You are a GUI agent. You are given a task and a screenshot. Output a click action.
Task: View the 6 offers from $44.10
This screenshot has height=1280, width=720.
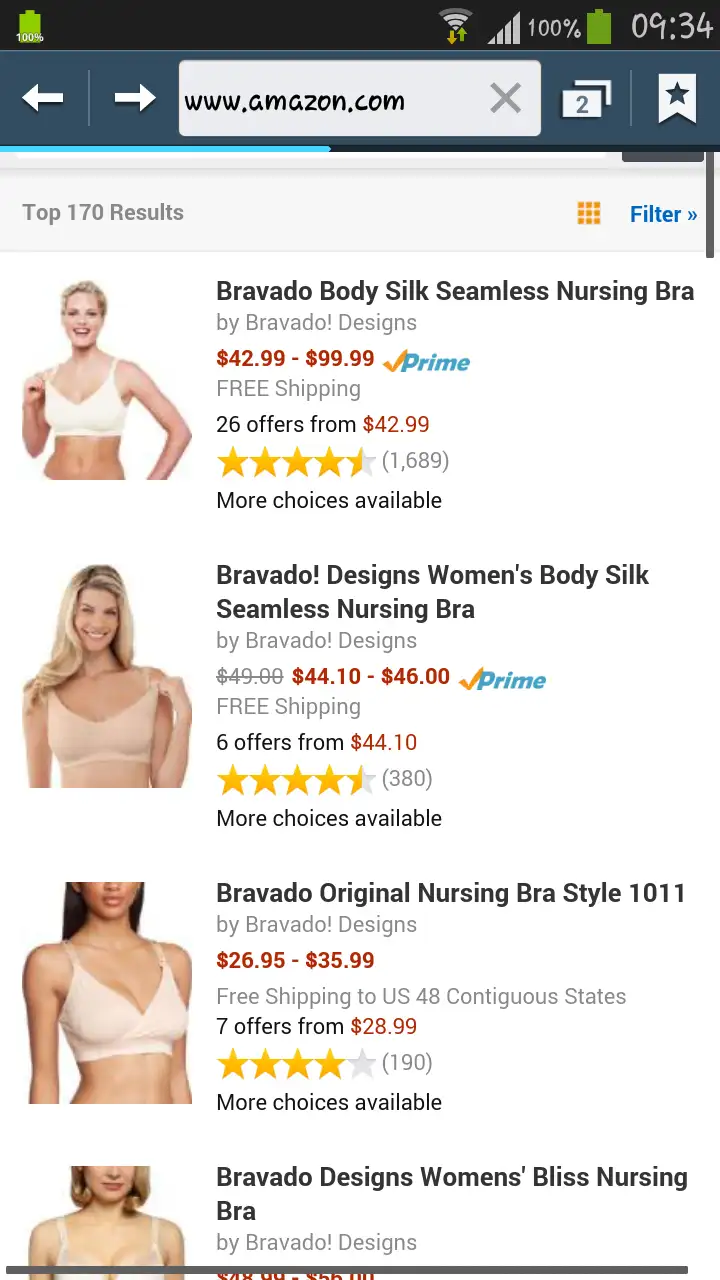317,742
